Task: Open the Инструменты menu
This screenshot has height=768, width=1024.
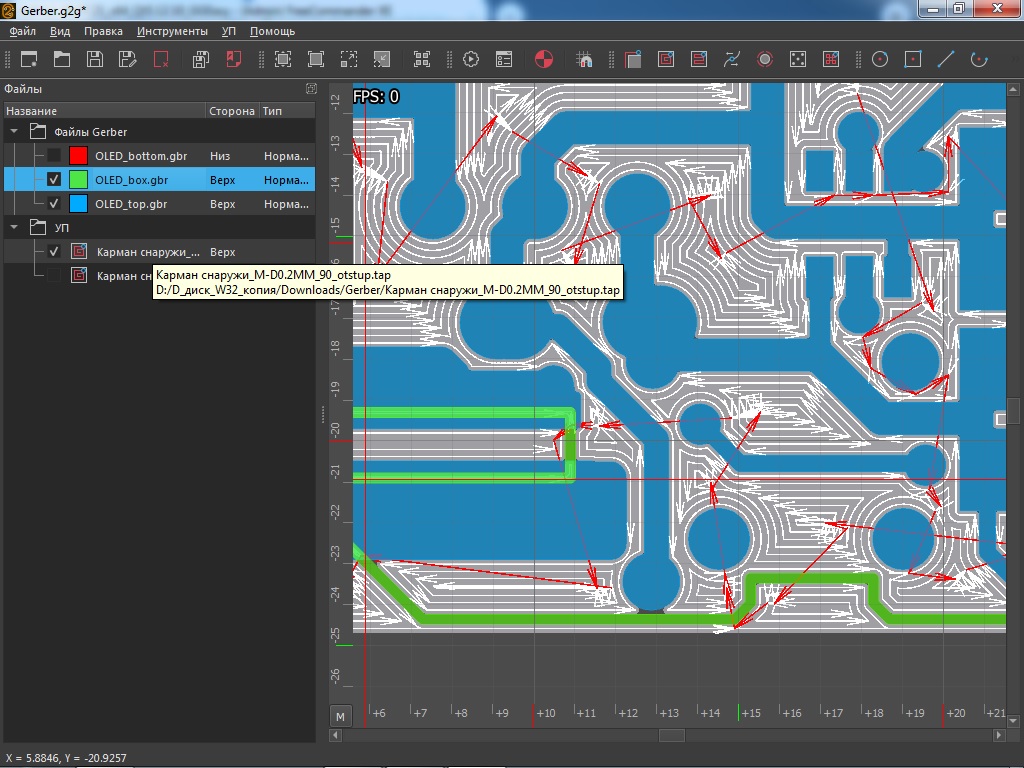Action: point(172,31)
